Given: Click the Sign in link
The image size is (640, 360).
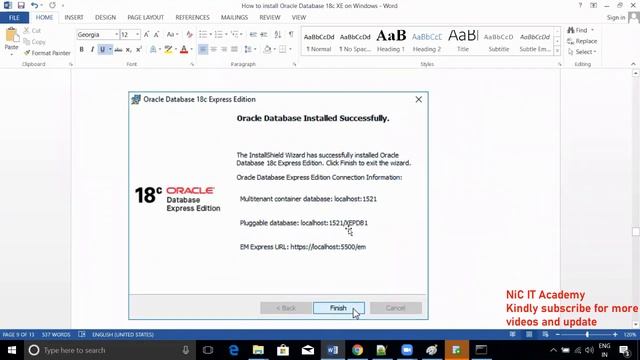Looking at the screenshot, I should 616,18.
